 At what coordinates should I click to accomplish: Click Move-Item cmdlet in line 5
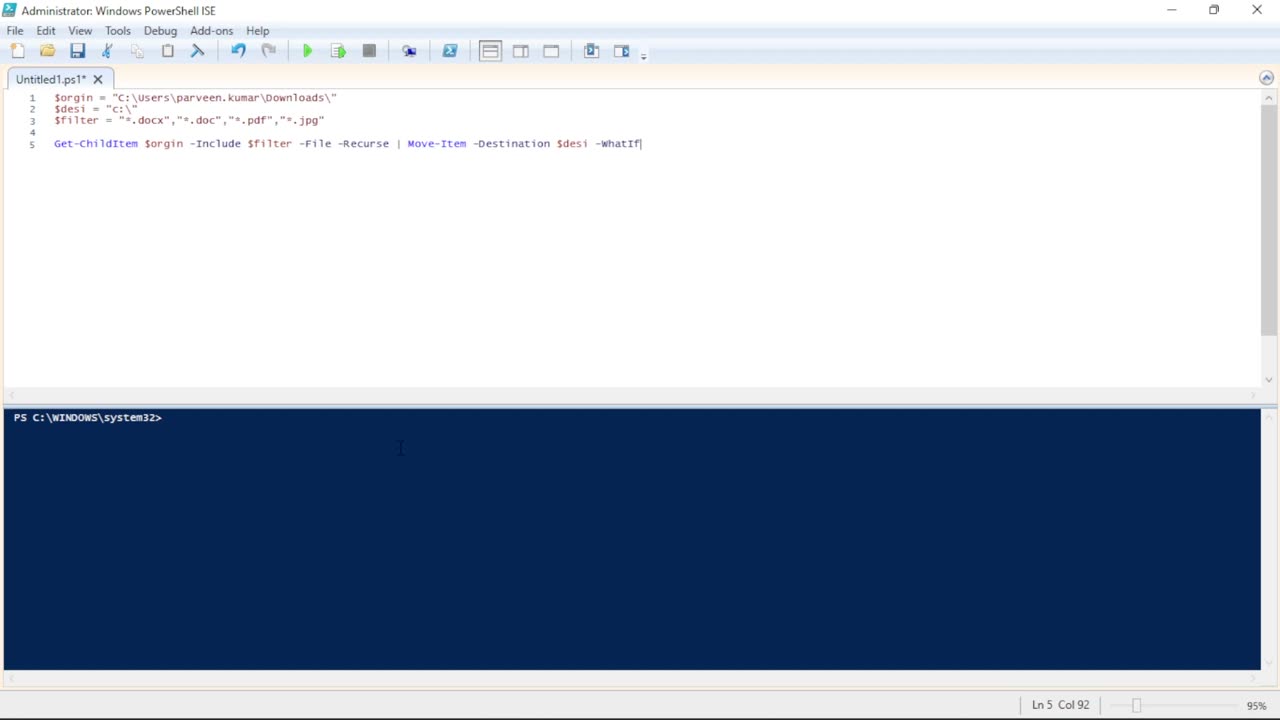point(437,144)
